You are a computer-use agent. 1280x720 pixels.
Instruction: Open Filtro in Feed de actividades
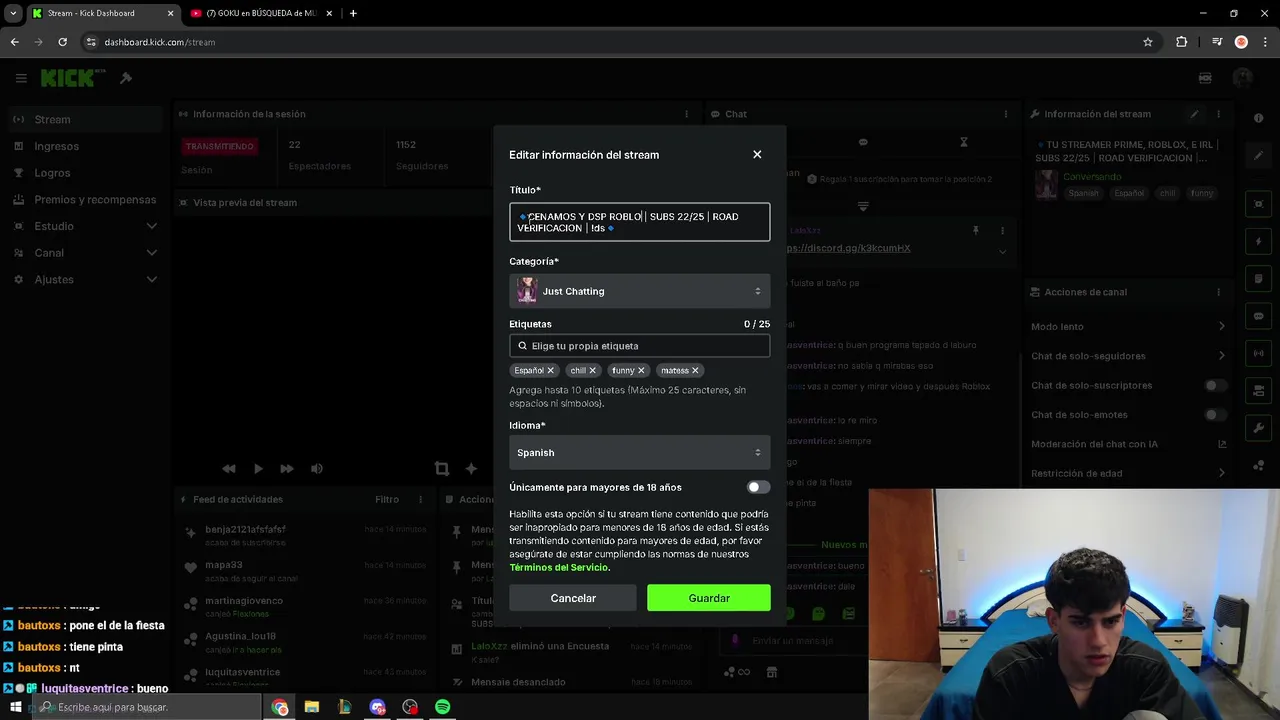click(x=387, y=499)
